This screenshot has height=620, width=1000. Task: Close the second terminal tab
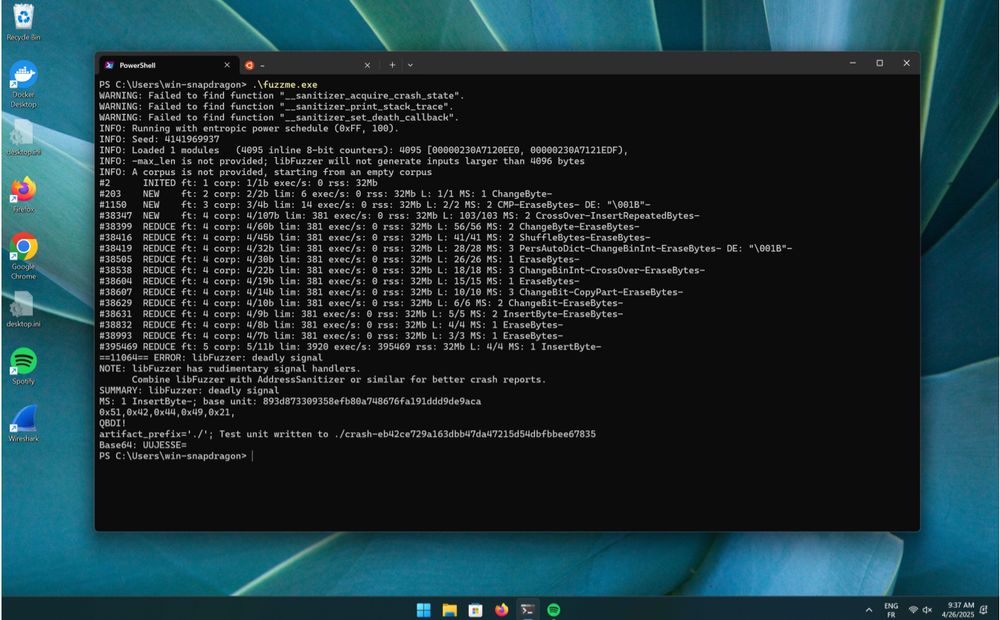367,65
